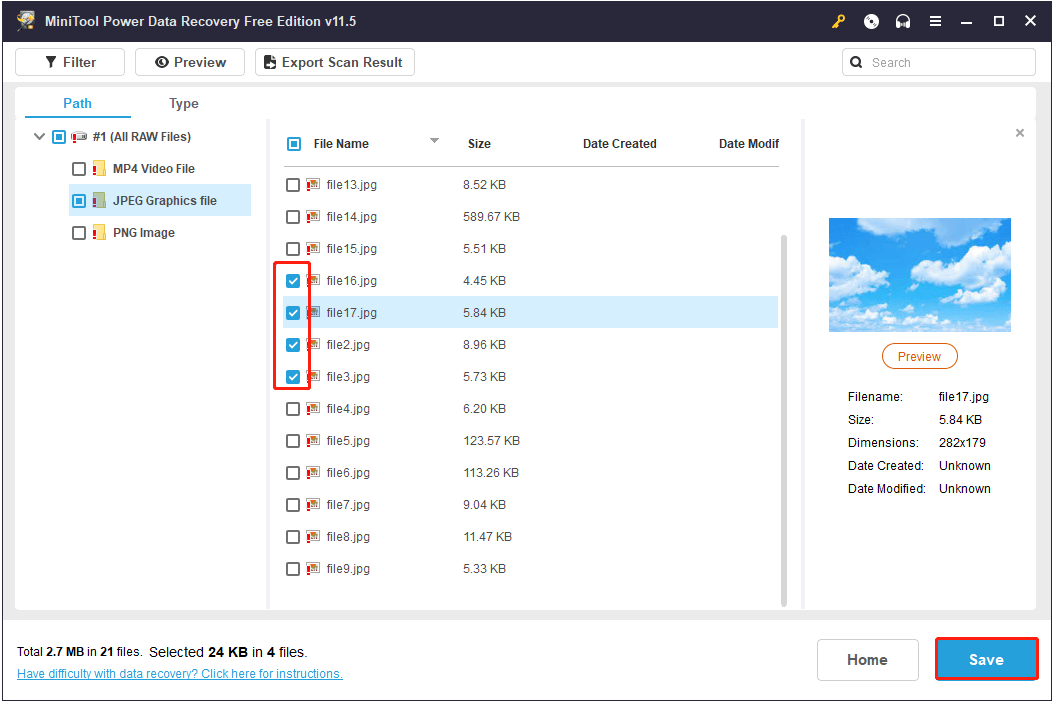This screenshot has height=704, width=1056.
Task: Open the Filter options
Action: (x=70, y=62)
